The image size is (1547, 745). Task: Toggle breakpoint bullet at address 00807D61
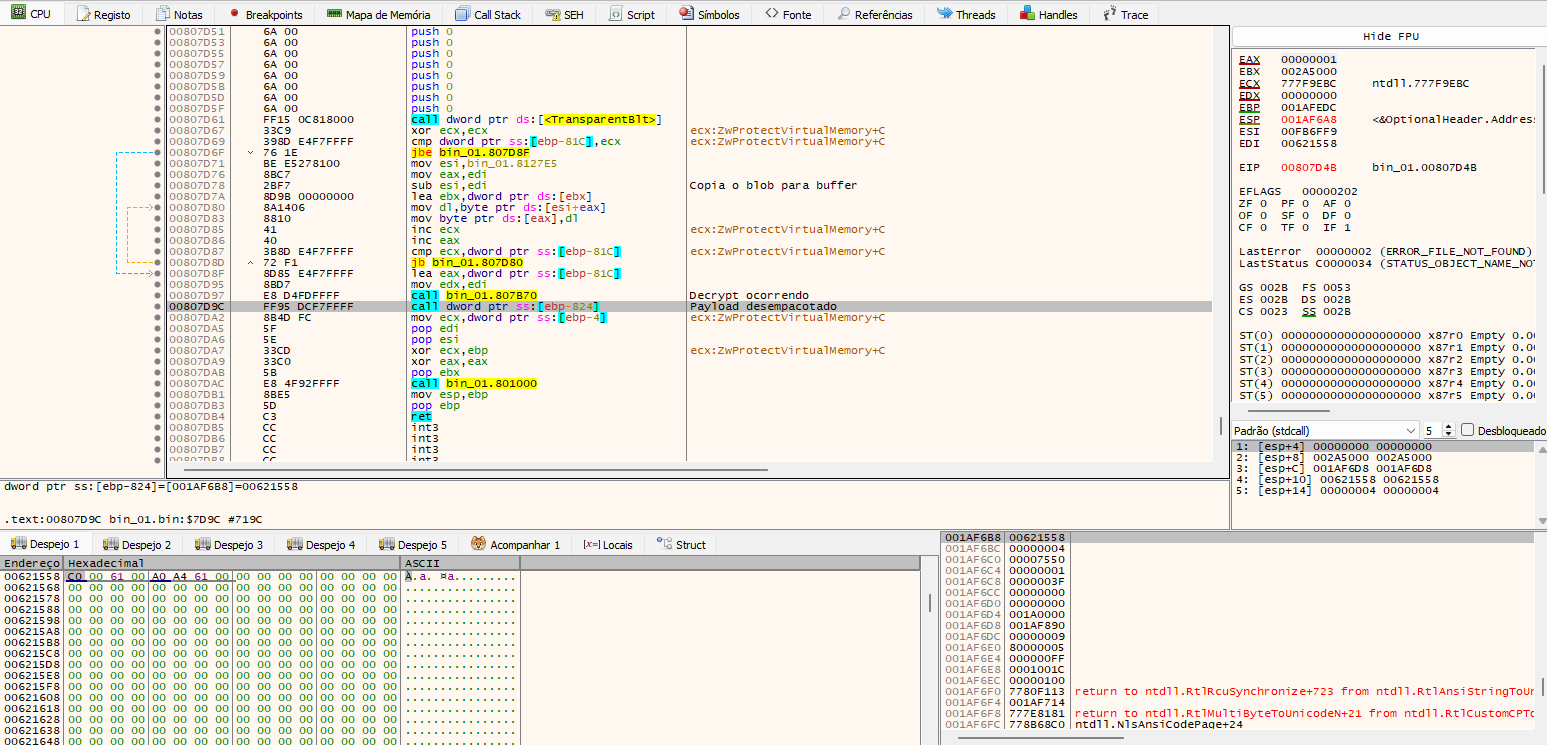tap(158, 120)
